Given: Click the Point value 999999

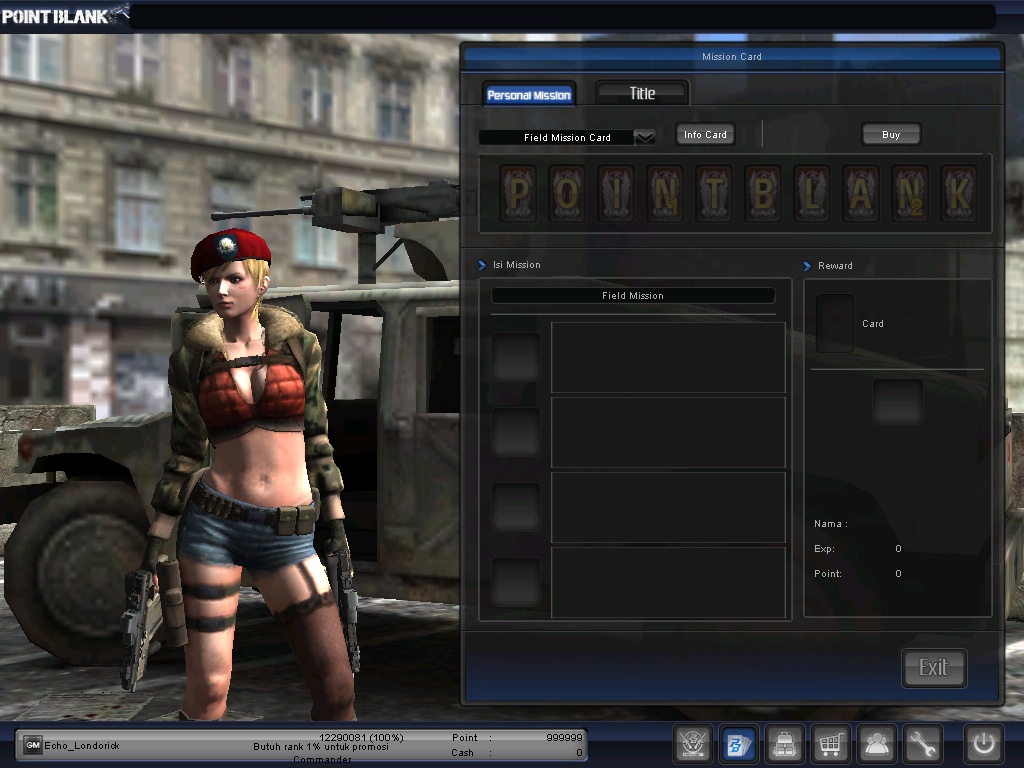Looking at the screenshot, I should point(564,737).
